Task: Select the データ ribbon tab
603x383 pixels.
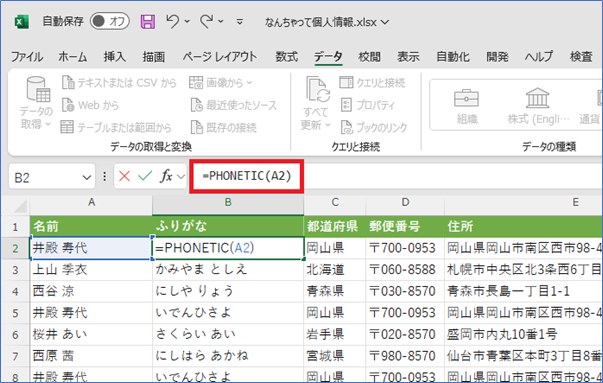Action: pyautogui.click(x=328, y=57)
